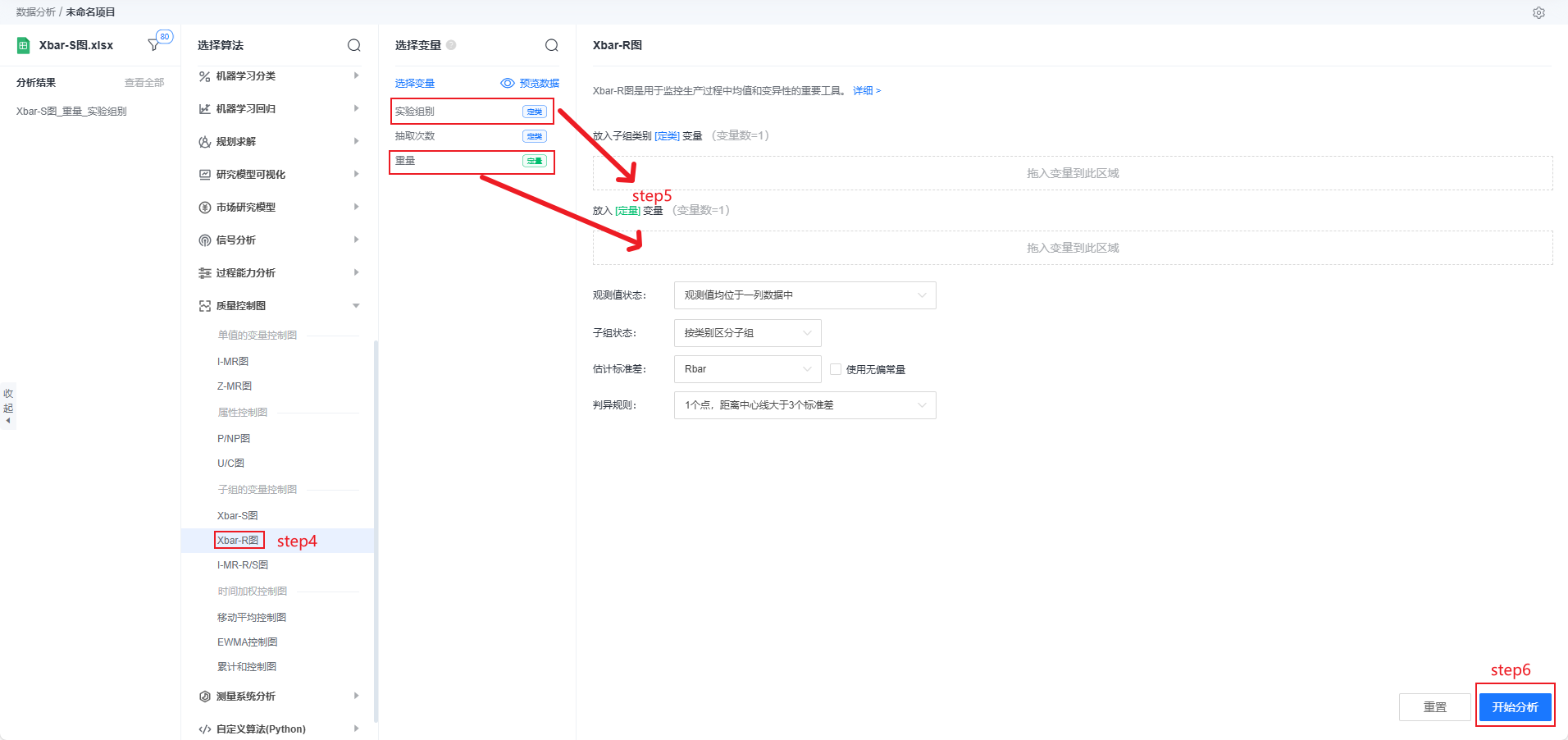
Task: Expand 规划求解 with its arrow
Action: click(356, 141)
